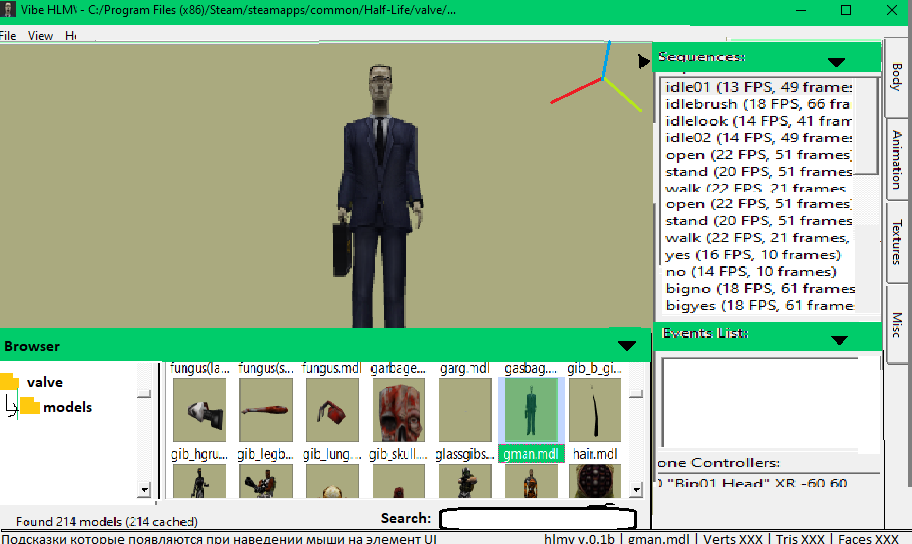Open the glassgibs model thumbnail
912x544 pixels.
click(465, 410)
